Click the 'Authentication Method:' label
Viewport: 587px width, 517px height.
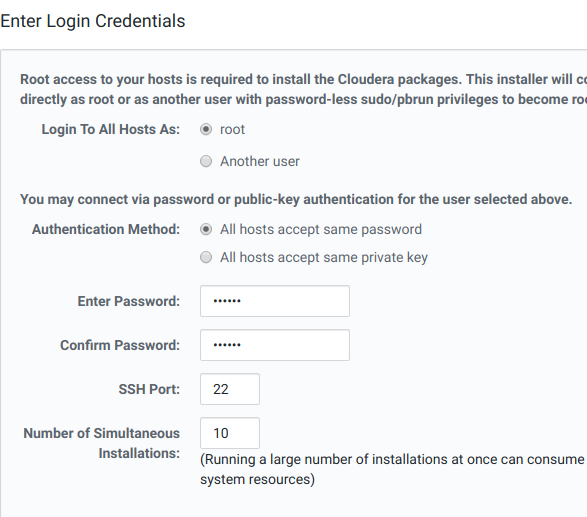point(106,229)
